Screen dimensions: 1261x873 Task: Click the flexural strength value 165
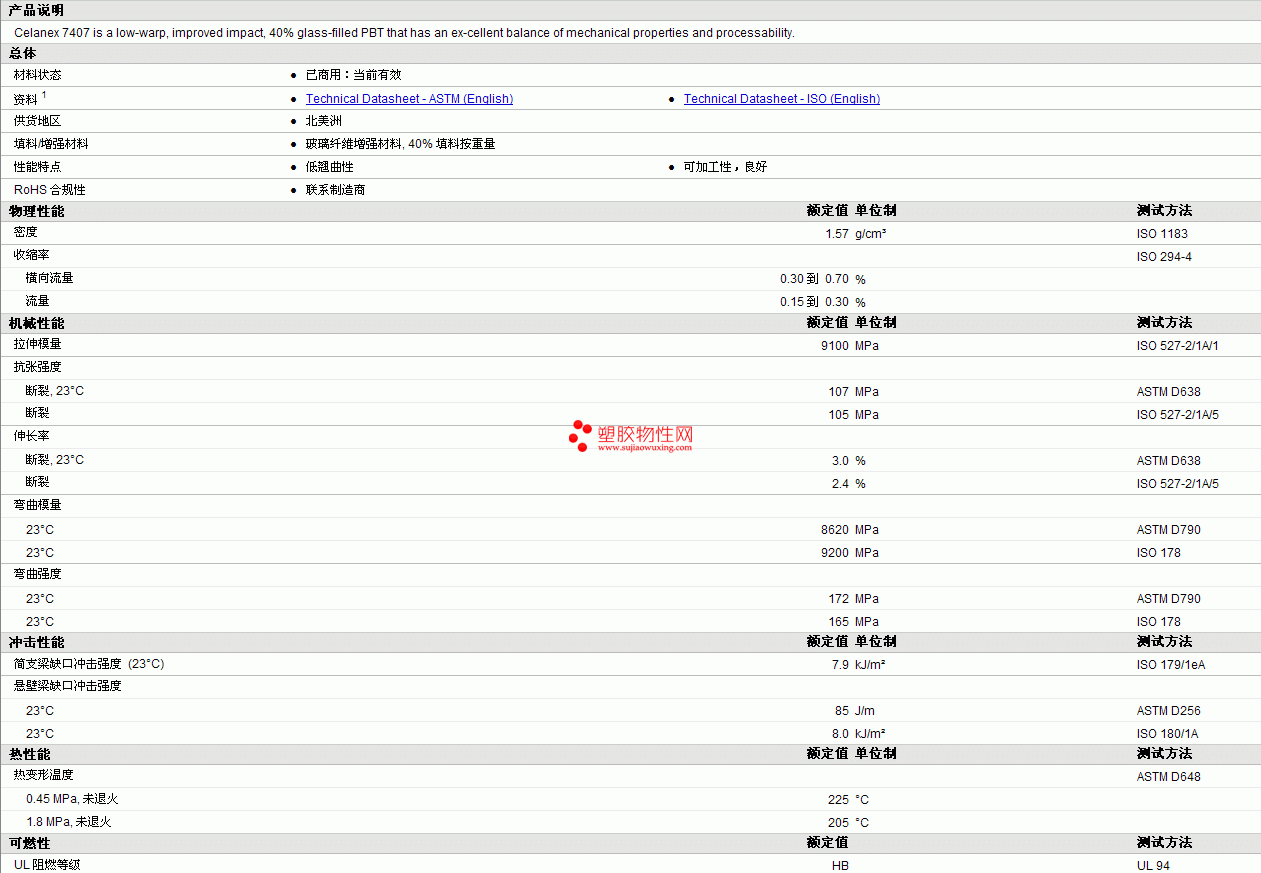(x=838, y=622)
